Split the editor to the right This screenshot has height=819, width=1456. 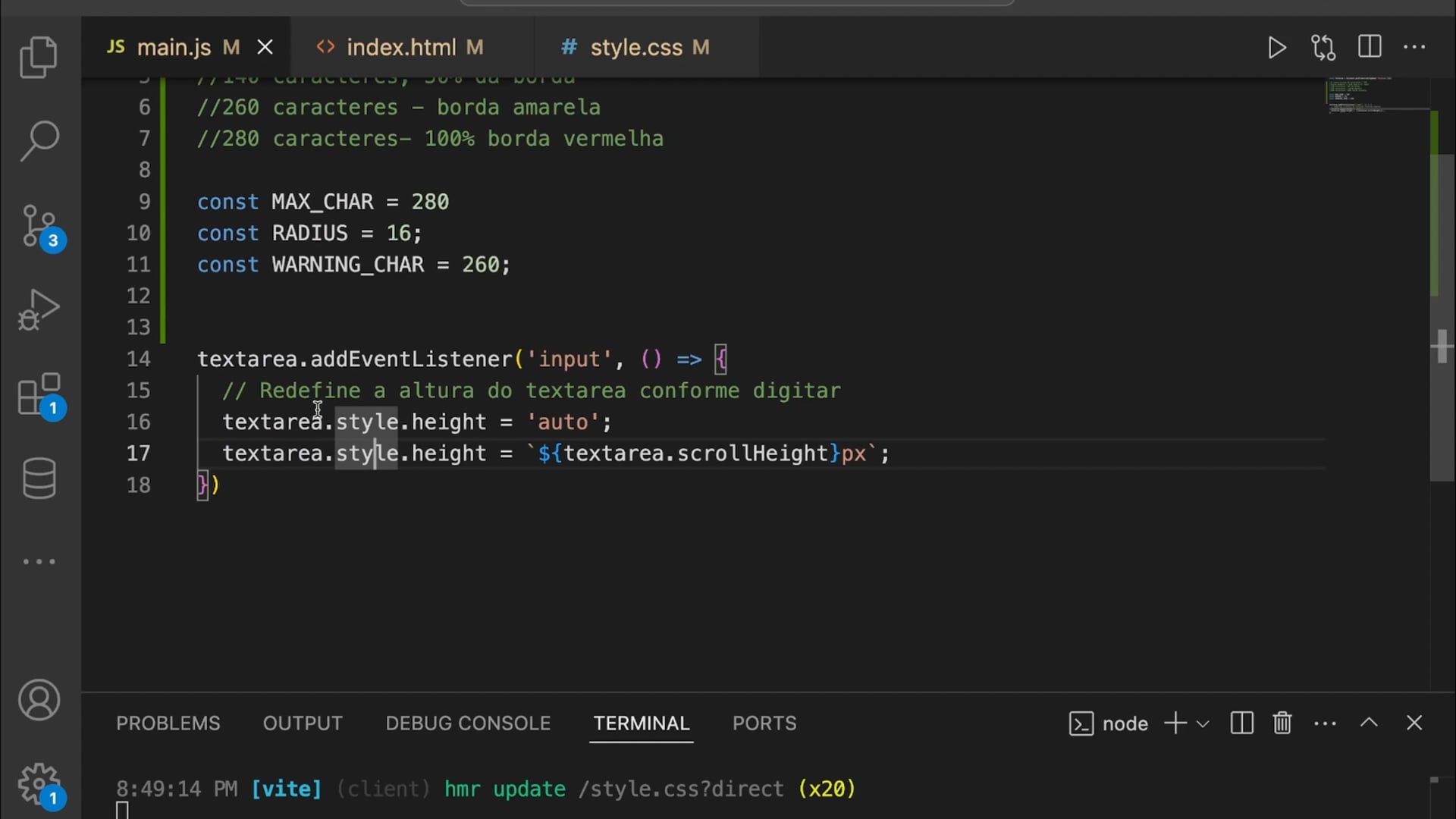tap(1370, 47)
